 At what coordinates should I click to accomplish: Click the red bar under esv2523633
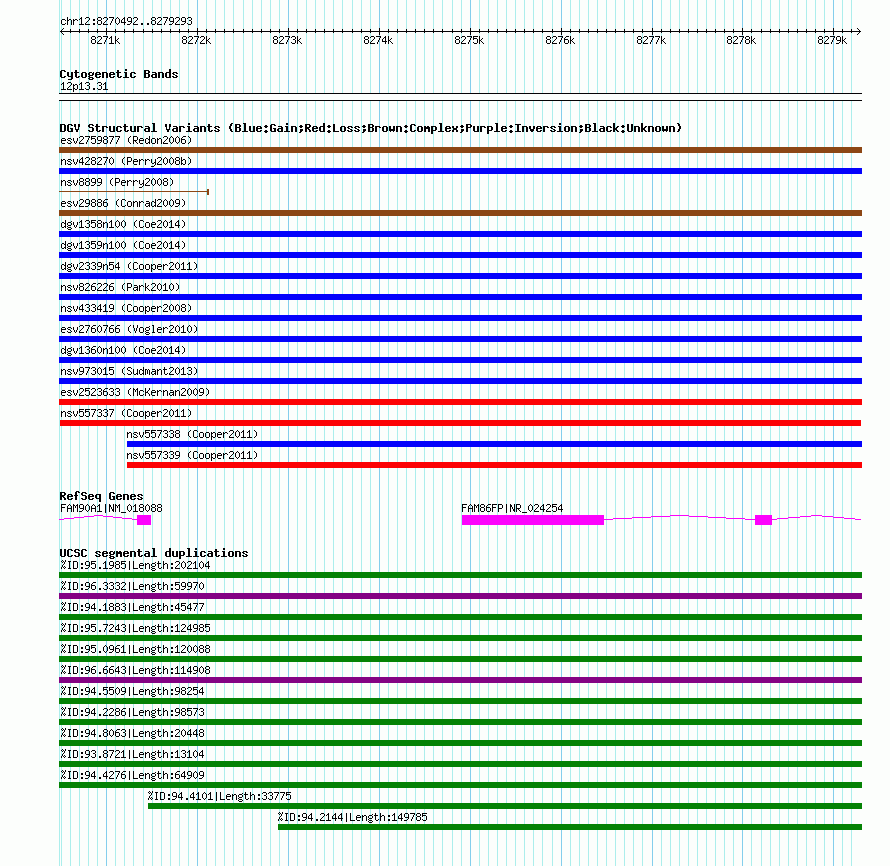coord(460,402)
